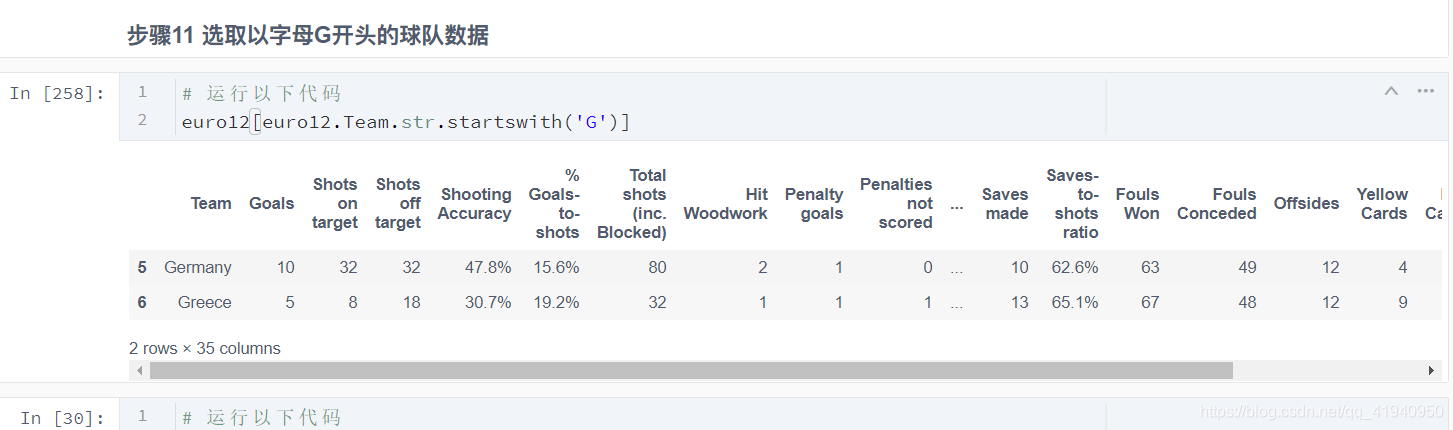Select the In [30] cell prompt
1453x430 pixels.
tap(62, 417)
